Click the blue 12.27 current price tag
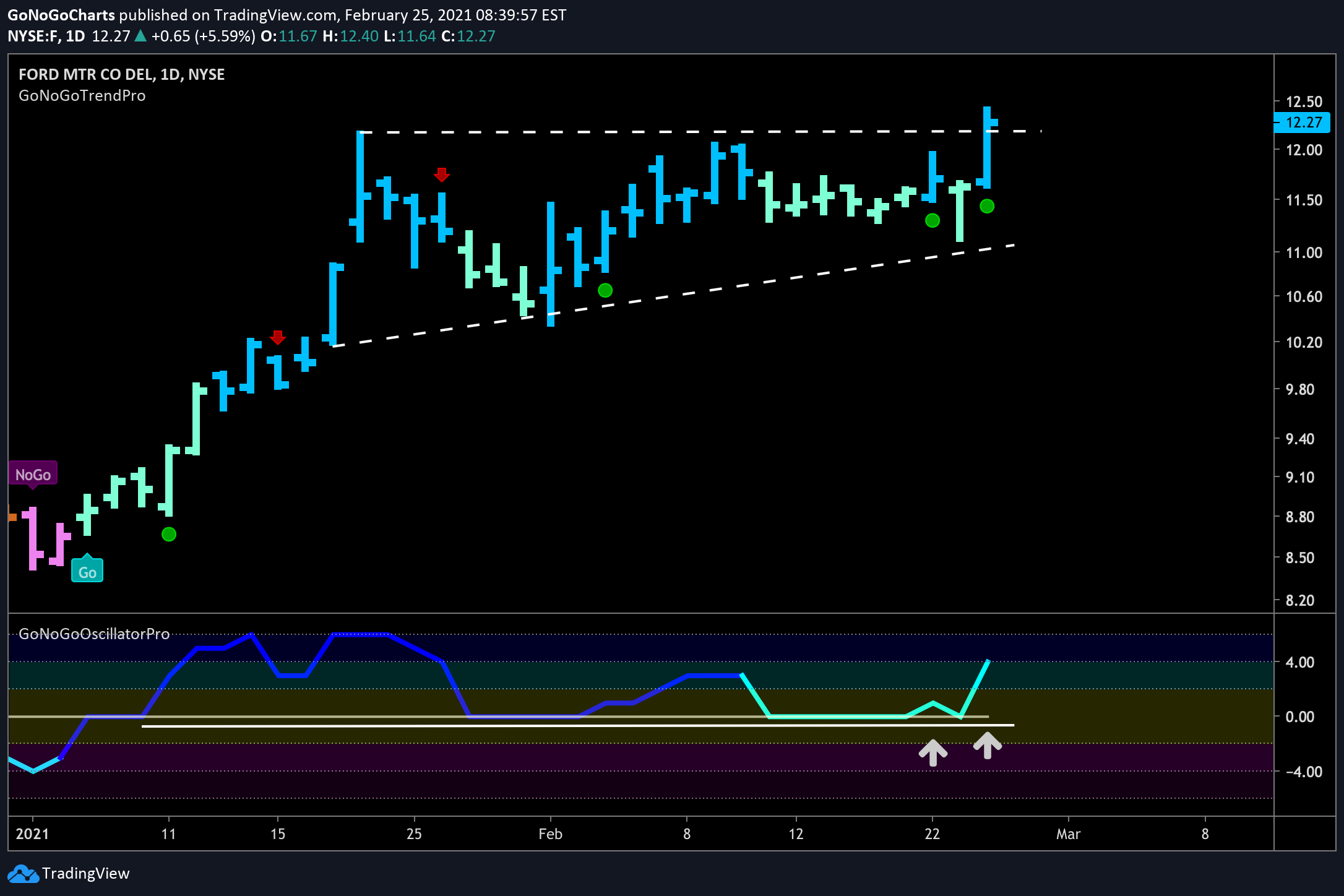Viewport: 1344px width, 896px height. click(1303, 123)
